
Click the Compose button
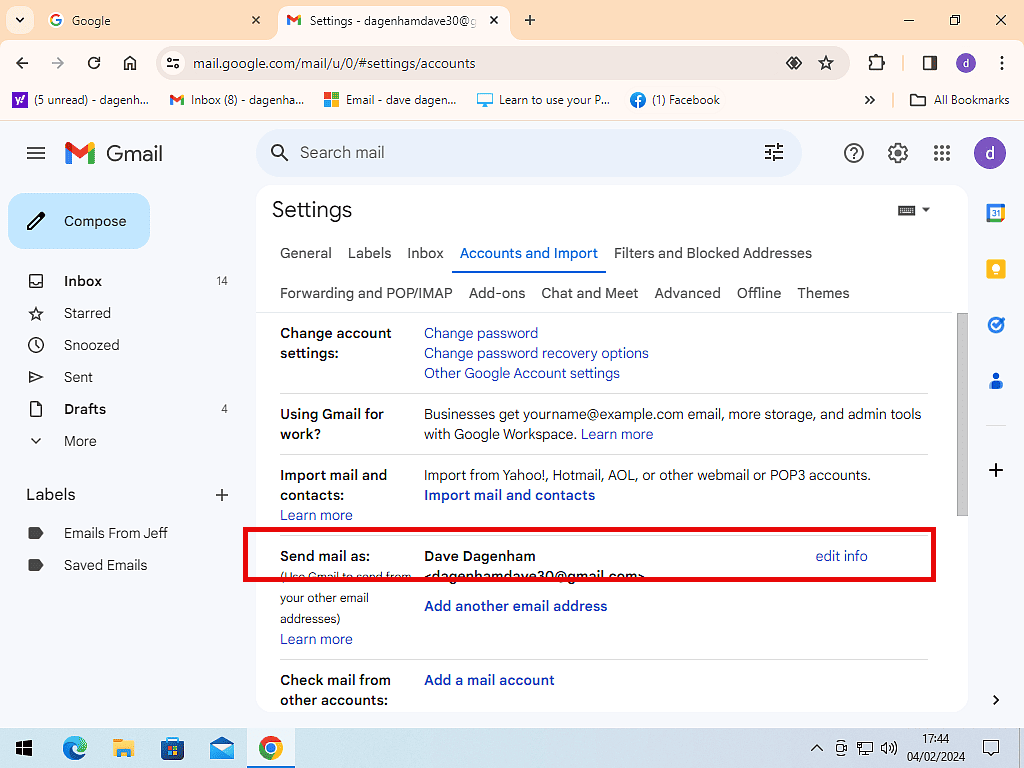click(x=79, y=221)
